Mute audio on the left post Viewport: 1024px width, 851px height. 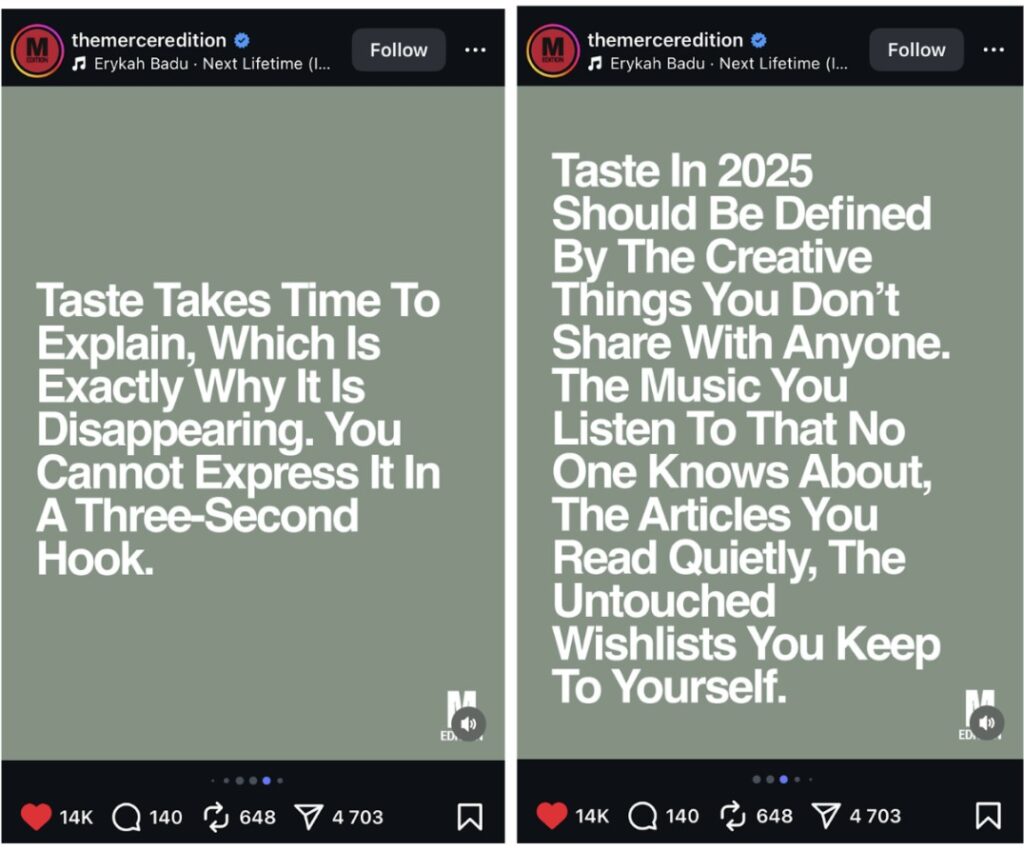468,723
